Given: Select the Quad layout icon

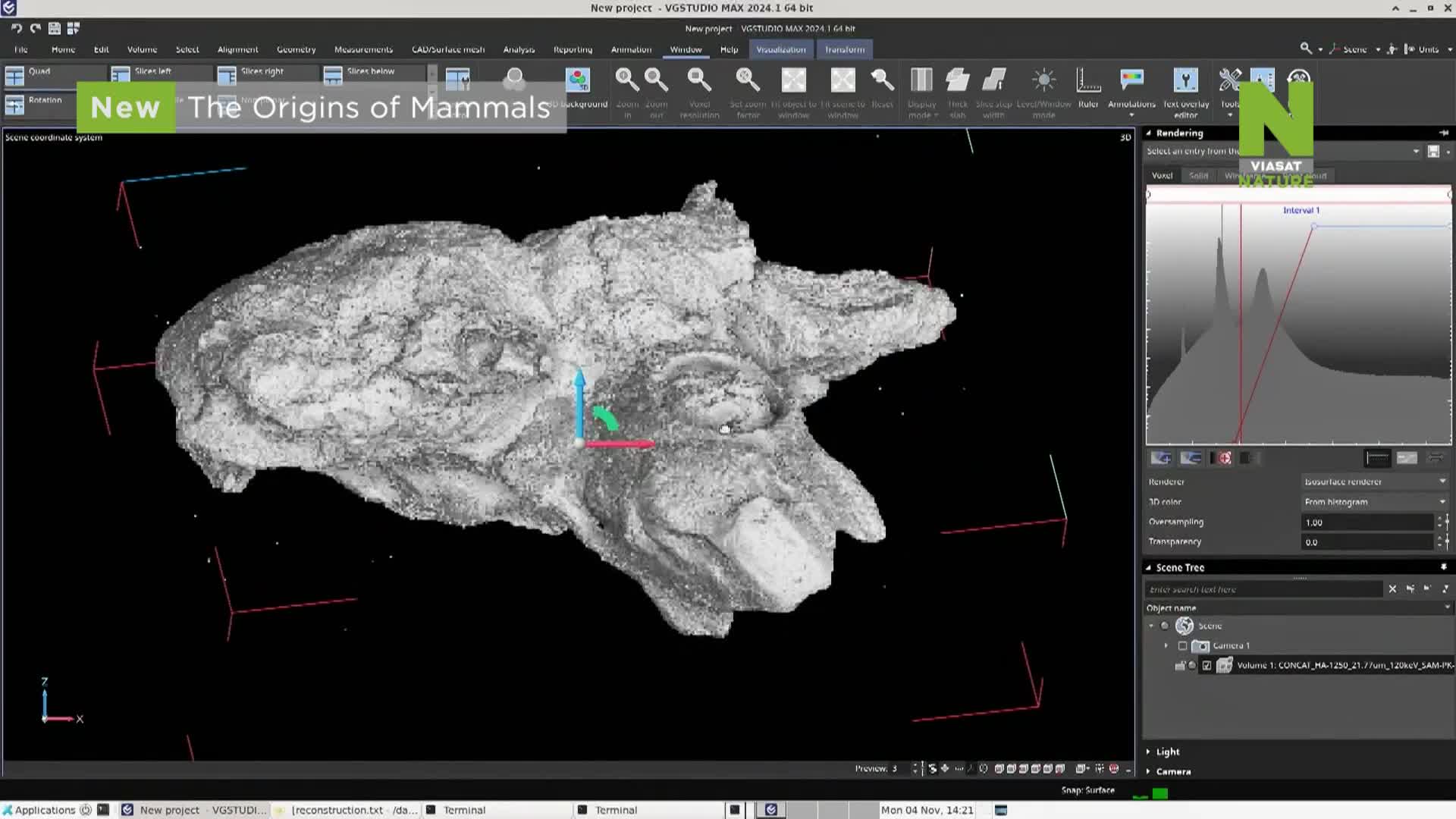Looking at the screenshot, I should coord(14,76).
